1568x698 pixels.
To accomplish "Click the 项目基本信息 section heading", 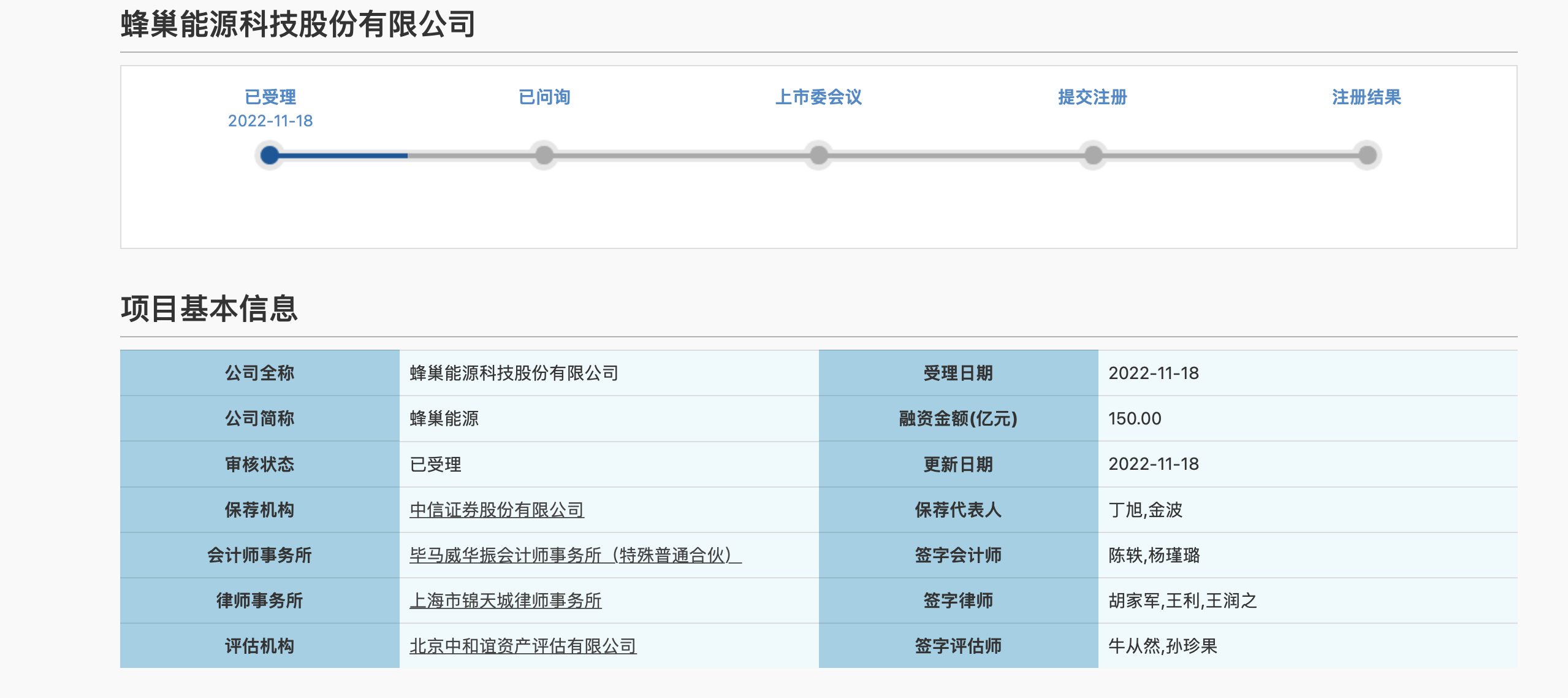I will click(x=209, y=309).
